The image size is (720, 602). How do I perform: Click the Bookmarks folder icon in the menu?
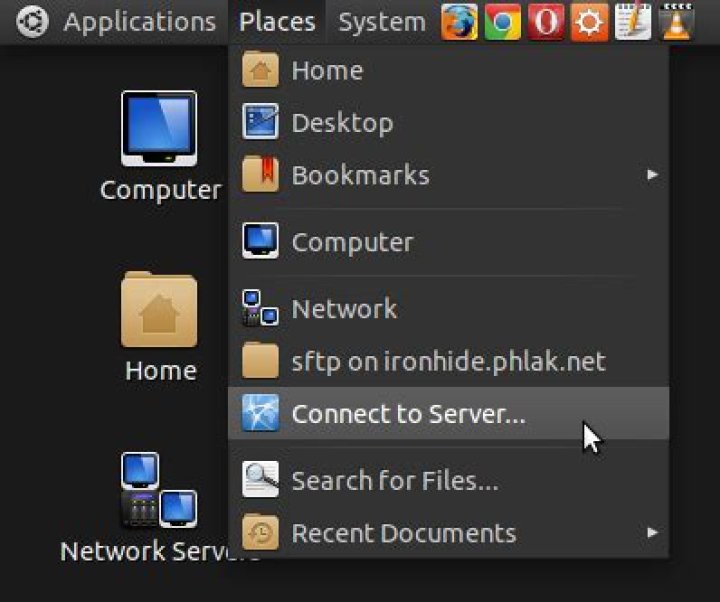[x=260, y=174]
